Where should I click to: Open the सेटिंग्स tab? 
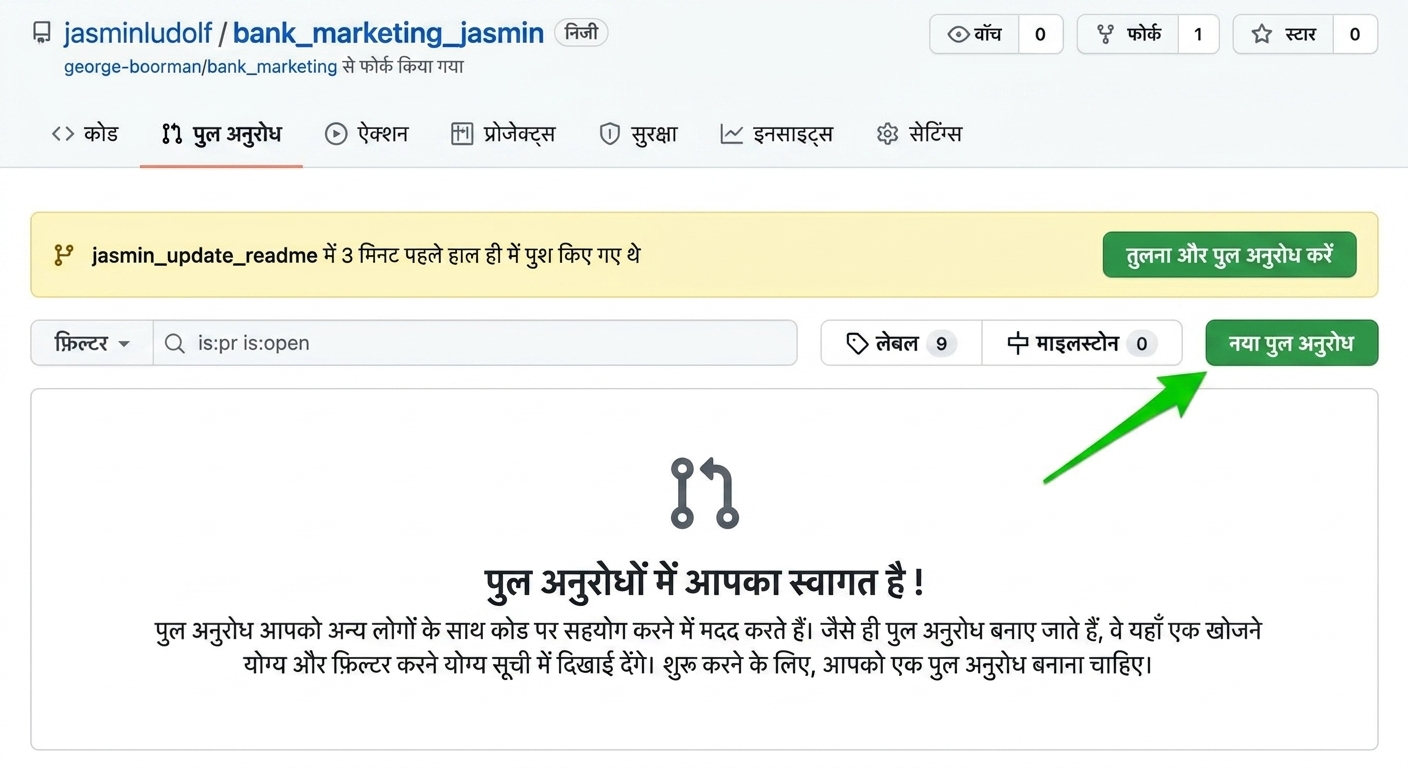919,134
